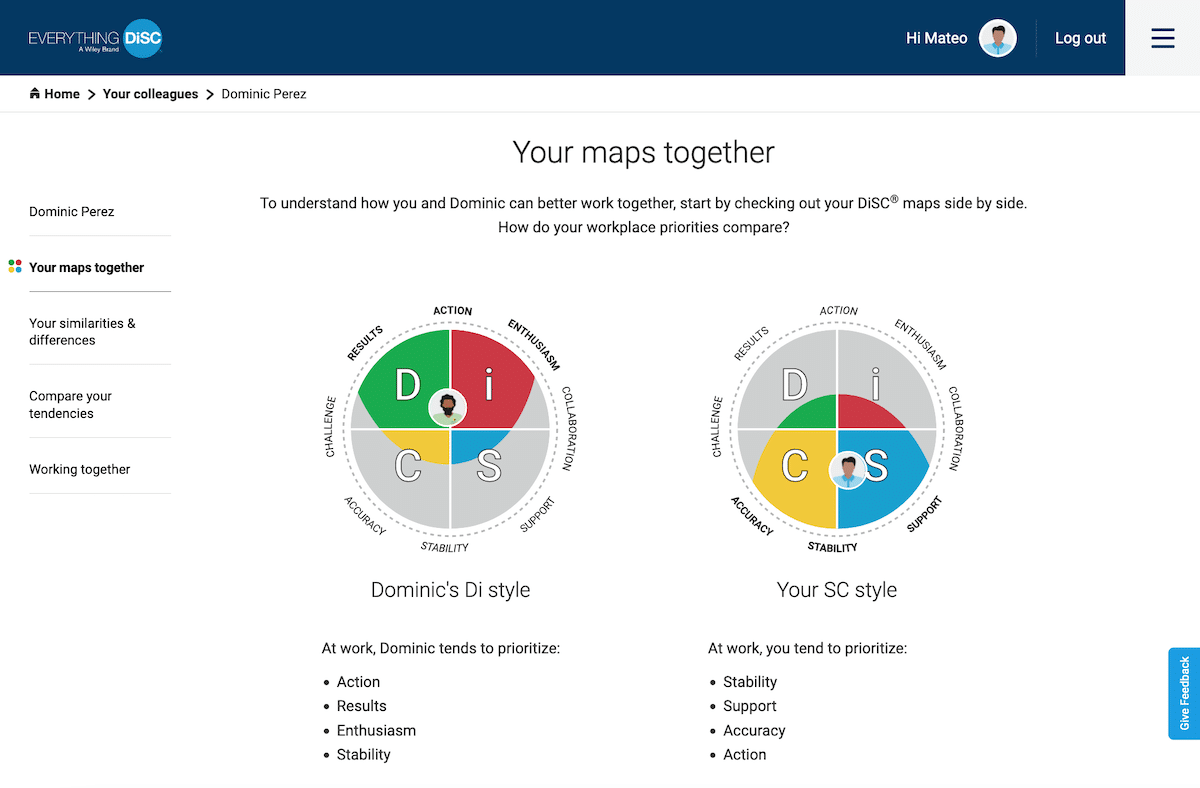This screenshot has height=788, width=1200.
Task: Open the hamburger menu
Action: coord(1163,38)
